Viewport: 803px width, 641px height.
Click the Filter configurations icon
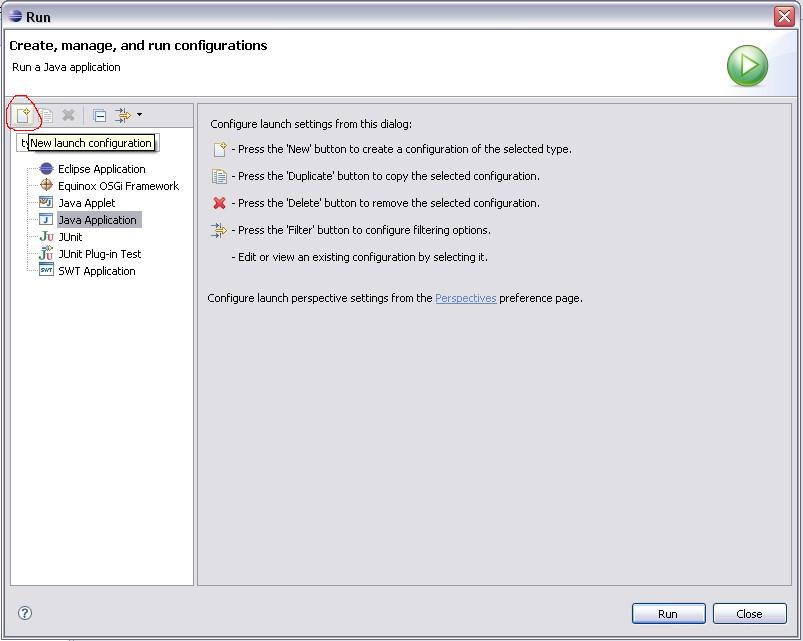[x=123, y=115]
